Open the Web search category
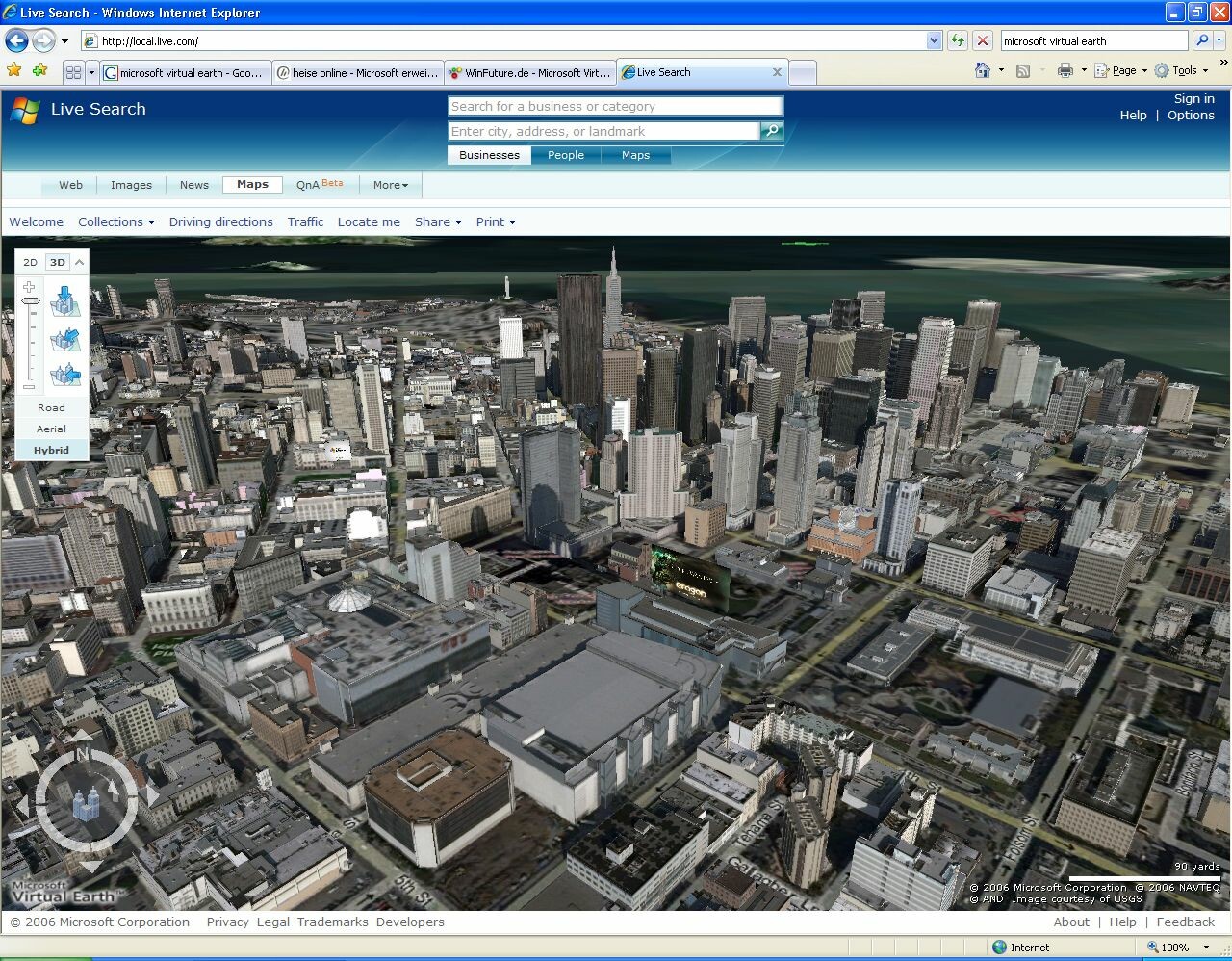 point(70,185)
